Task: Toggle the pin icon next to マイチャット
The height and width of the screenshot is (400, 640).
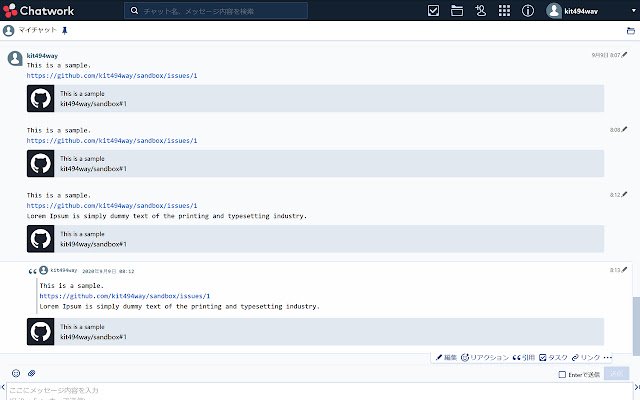Action: [64, 30]
